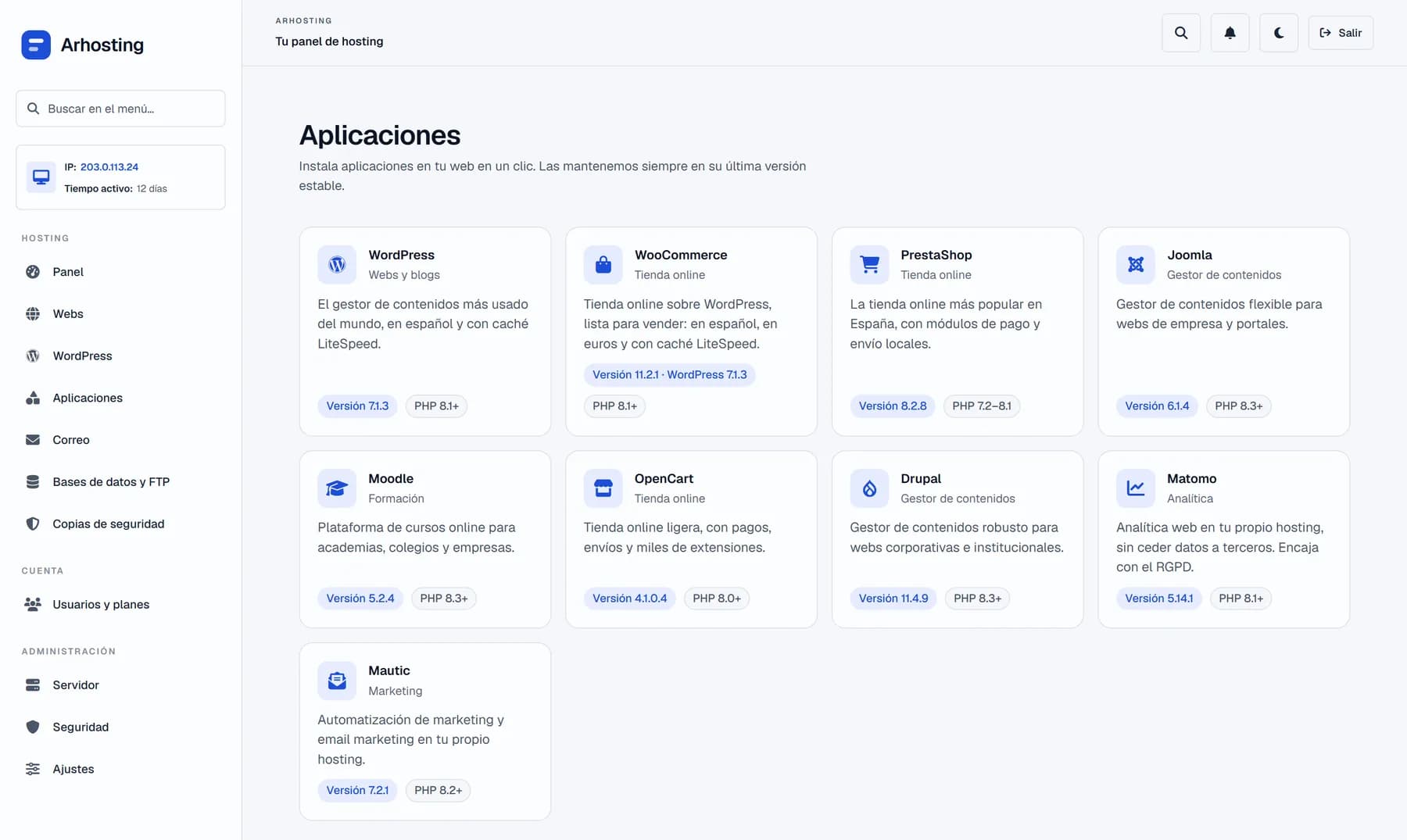Screen dimensions: 1407x840
Task: Click the Joomla app icon
Action: tap(1136, 265)
